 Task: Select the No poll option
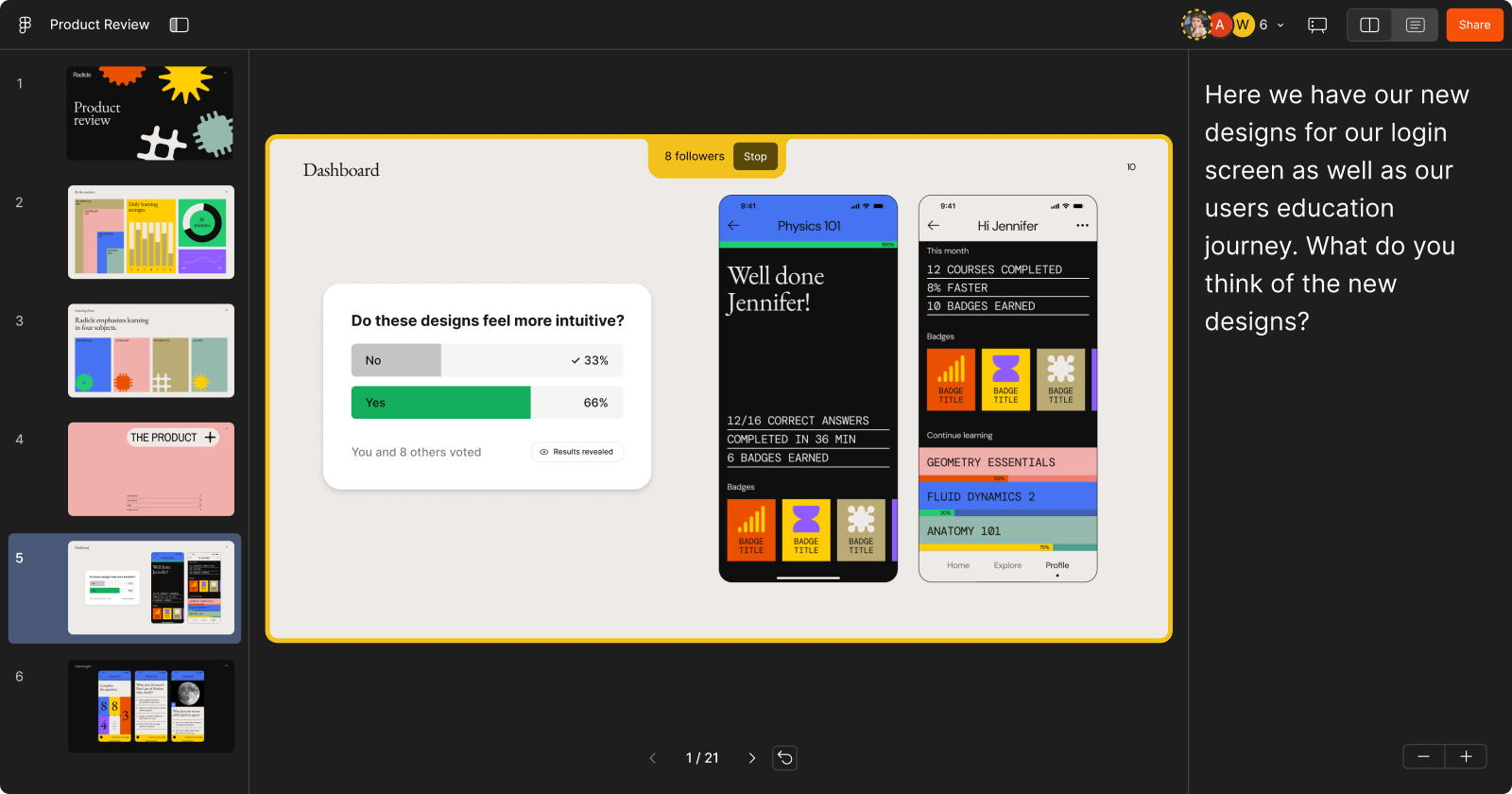(x=487, y=360)
